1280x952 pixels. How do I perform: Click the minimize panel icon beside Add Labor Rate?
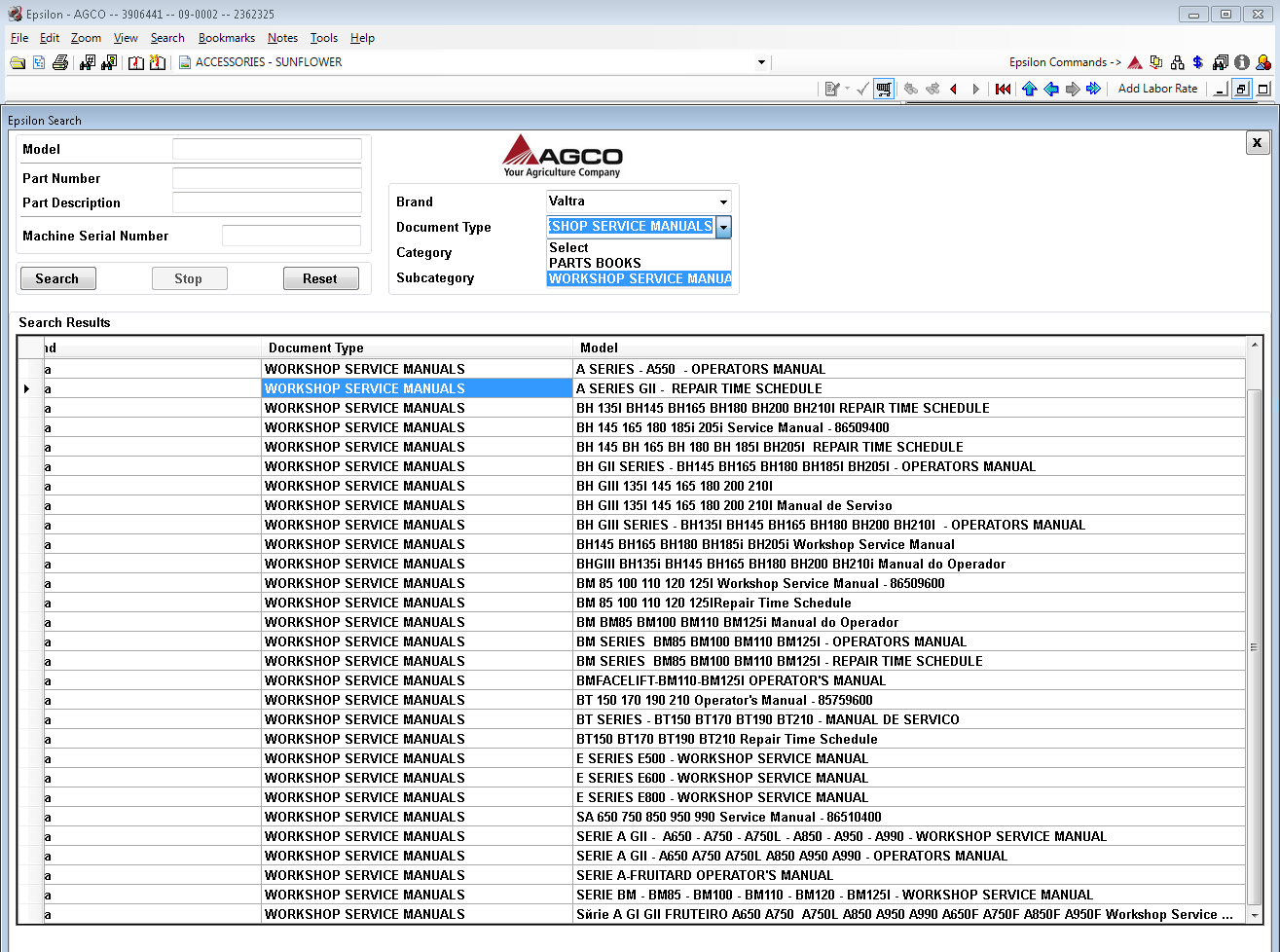click(1221, 89)
